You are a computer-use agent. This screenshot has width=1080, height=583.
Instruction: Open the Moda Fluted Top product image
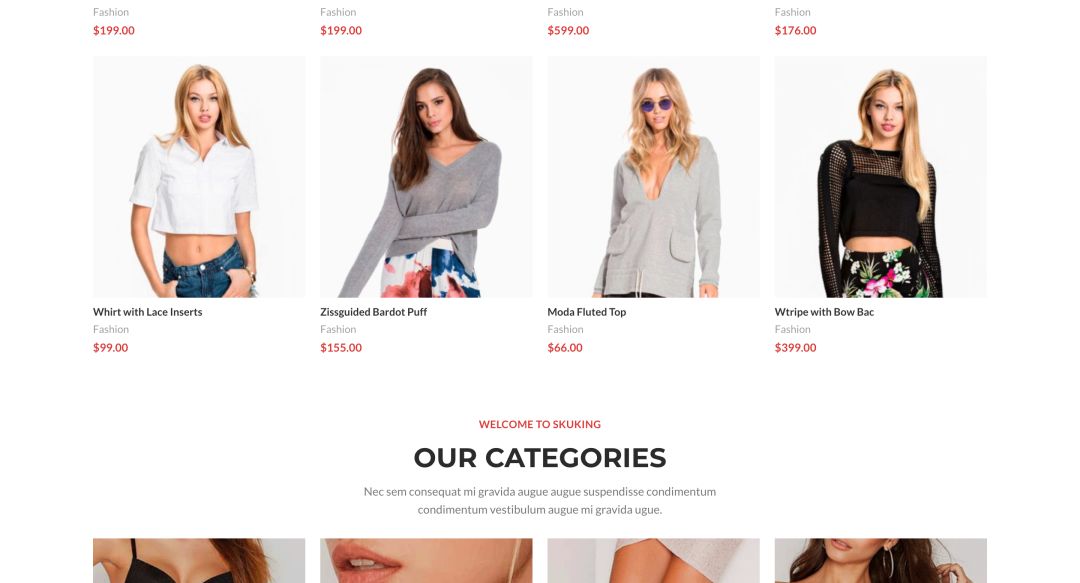(x=654, y=177)
